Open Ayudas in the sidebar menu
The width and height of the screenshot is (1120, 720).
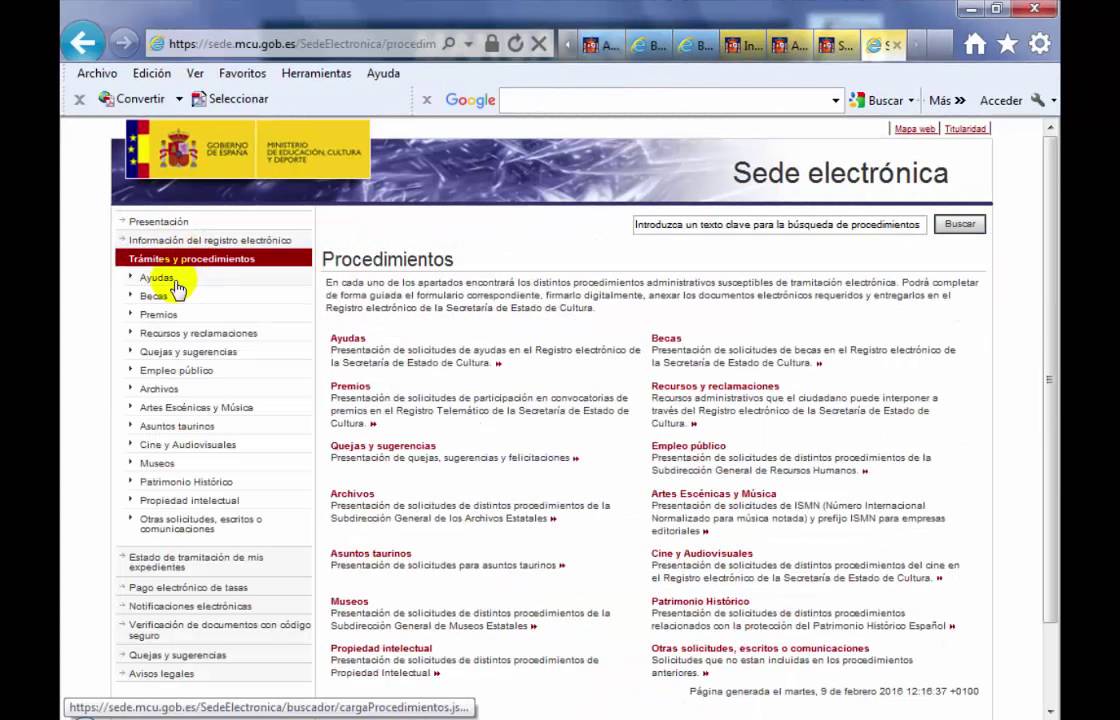(156, 277)
